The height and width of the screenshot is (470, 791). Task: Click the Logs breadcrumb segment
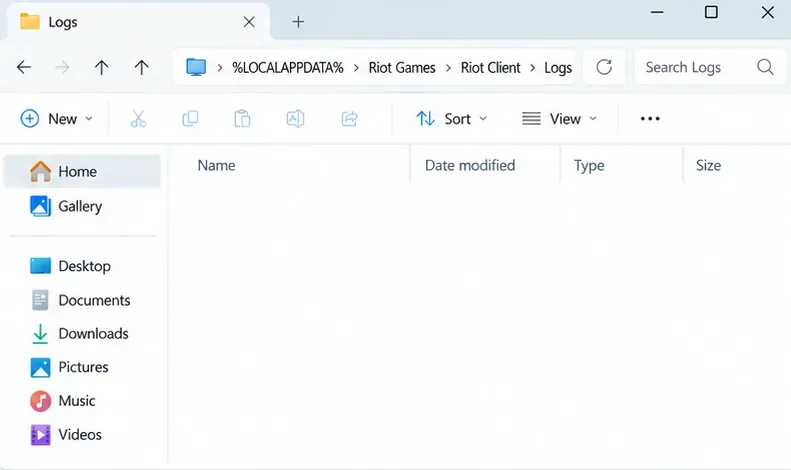[558, 68]
